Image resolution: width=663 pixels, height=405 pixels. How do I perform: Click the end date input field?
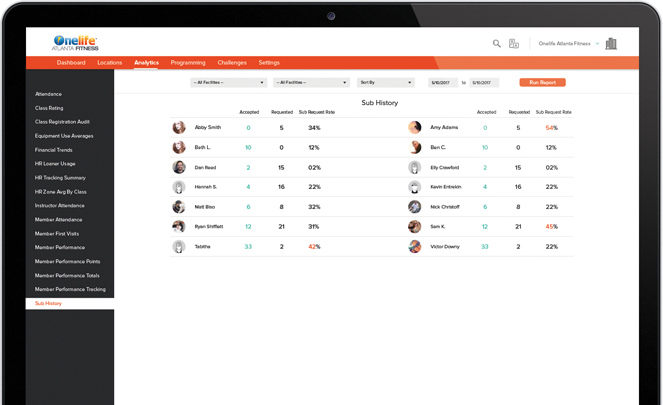484,83
